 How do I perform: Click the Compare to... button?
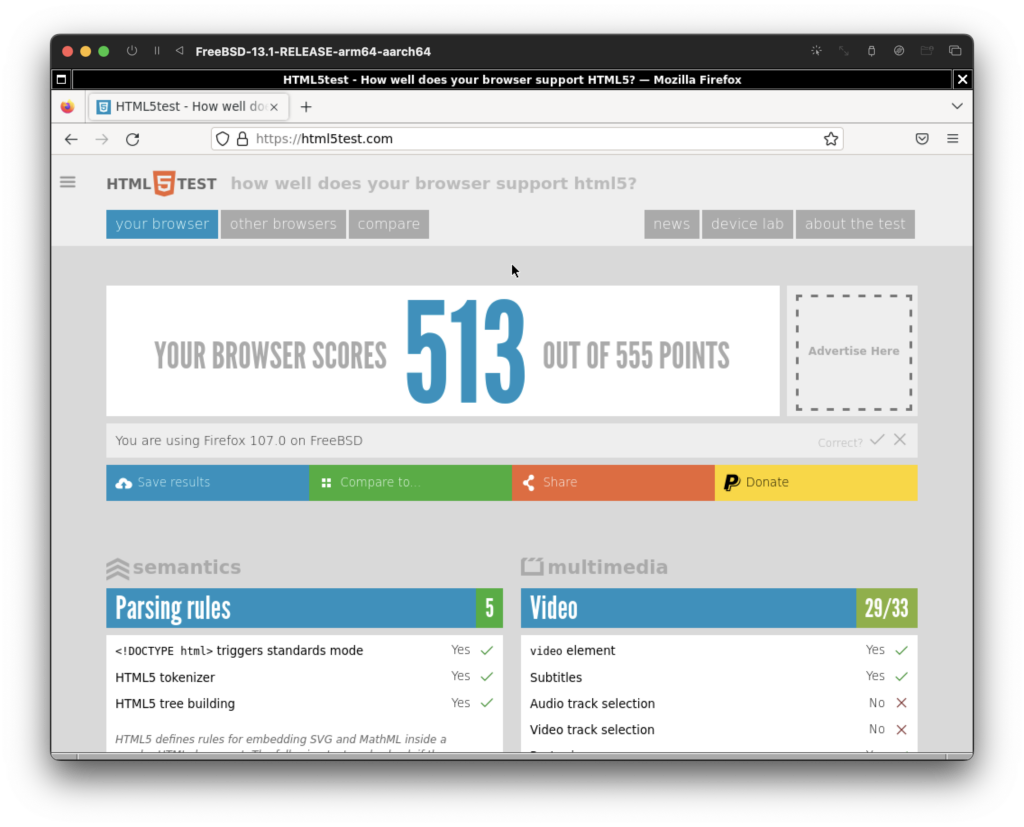[x=410, y=483]
